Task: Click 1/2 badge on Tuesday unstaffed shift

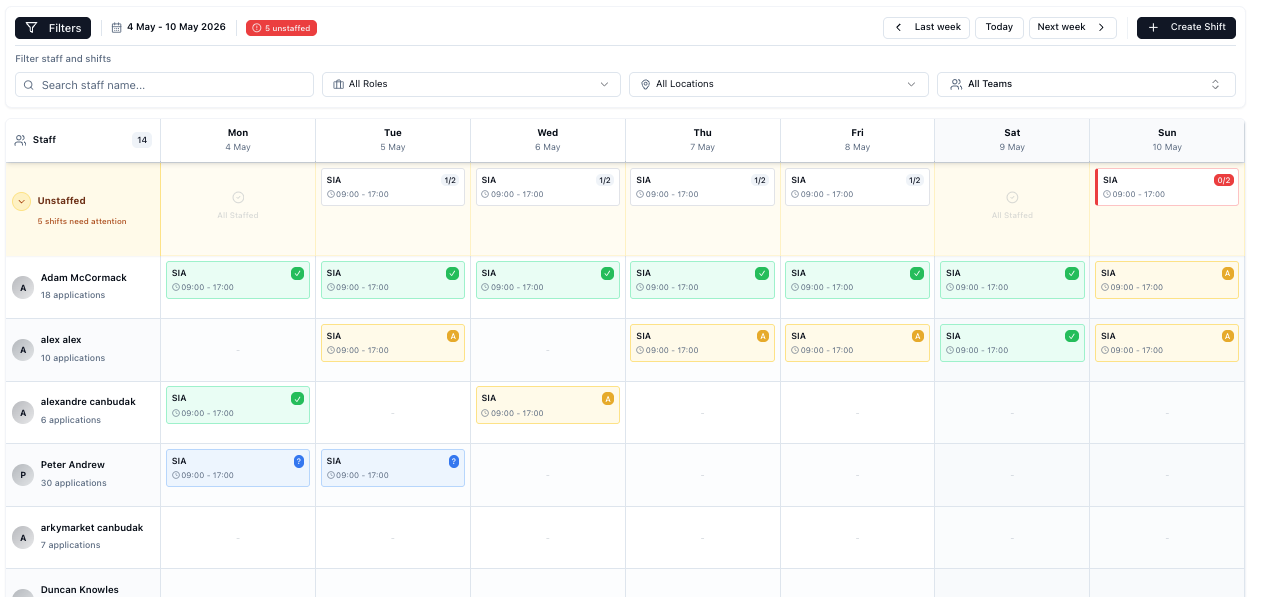Action: [x=450, y=180]
